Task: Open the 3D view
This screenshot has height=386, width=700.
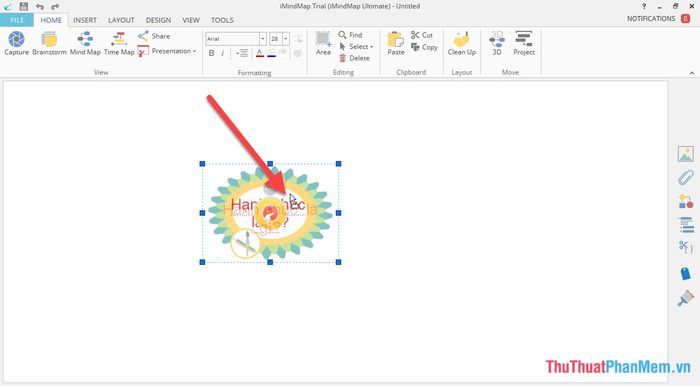Action: (x=497, y=44)
